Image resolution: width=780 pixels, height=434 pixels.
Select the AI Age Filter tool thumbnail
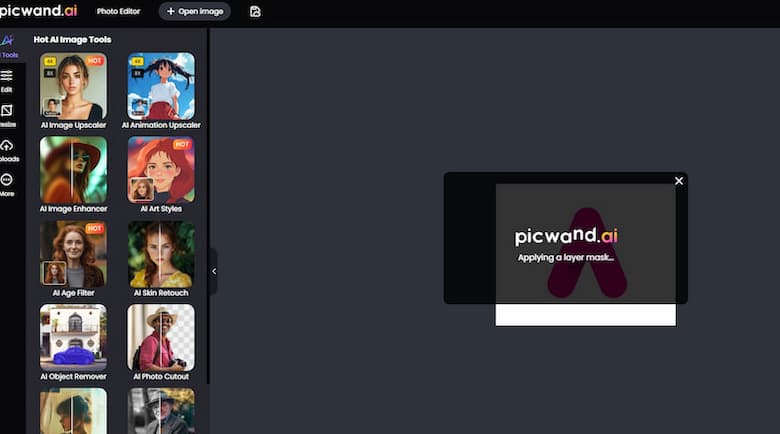74,254
